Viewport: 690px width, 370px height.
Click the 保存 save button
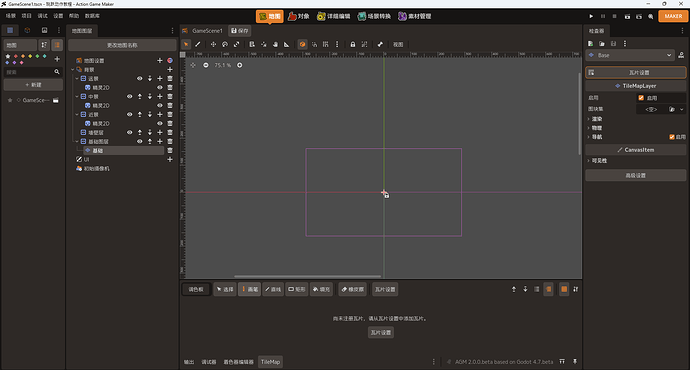tap(240, 31)
